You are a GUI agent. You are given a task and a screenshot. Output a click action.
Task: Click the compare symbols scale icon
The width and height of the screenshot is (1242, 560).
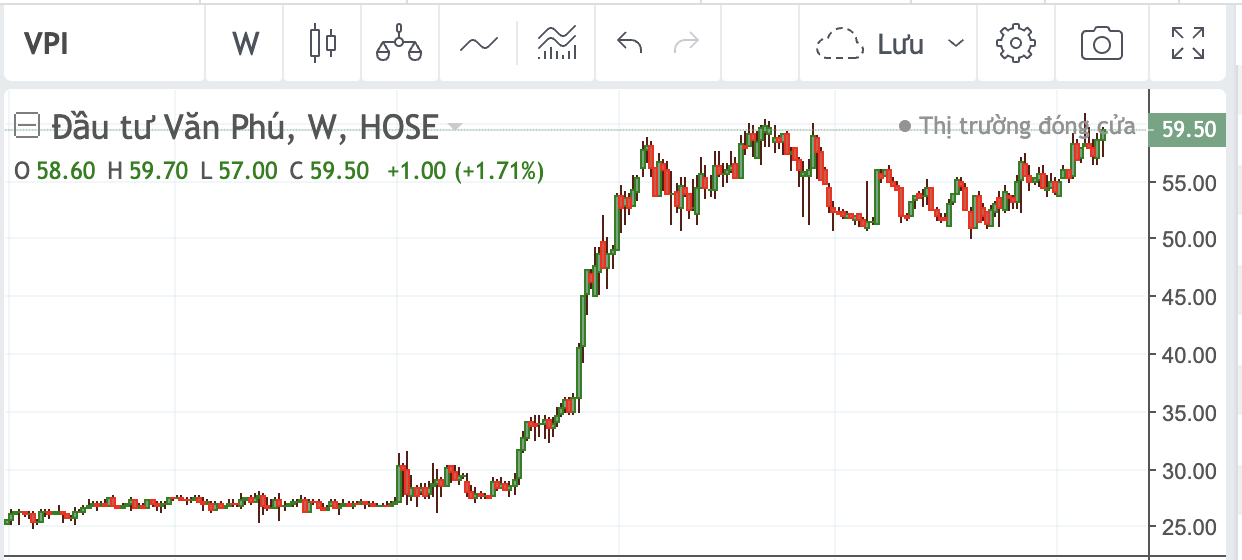pyautogui.click(x=399, y=44)
